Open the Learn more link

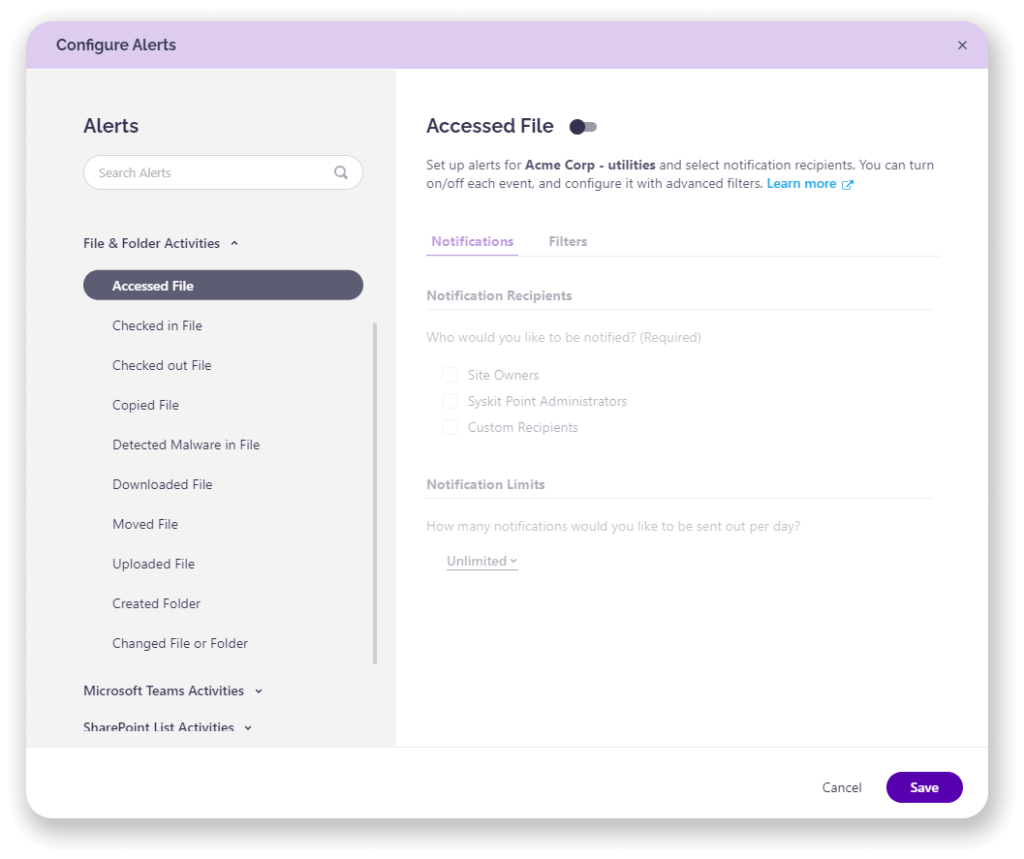800,183
